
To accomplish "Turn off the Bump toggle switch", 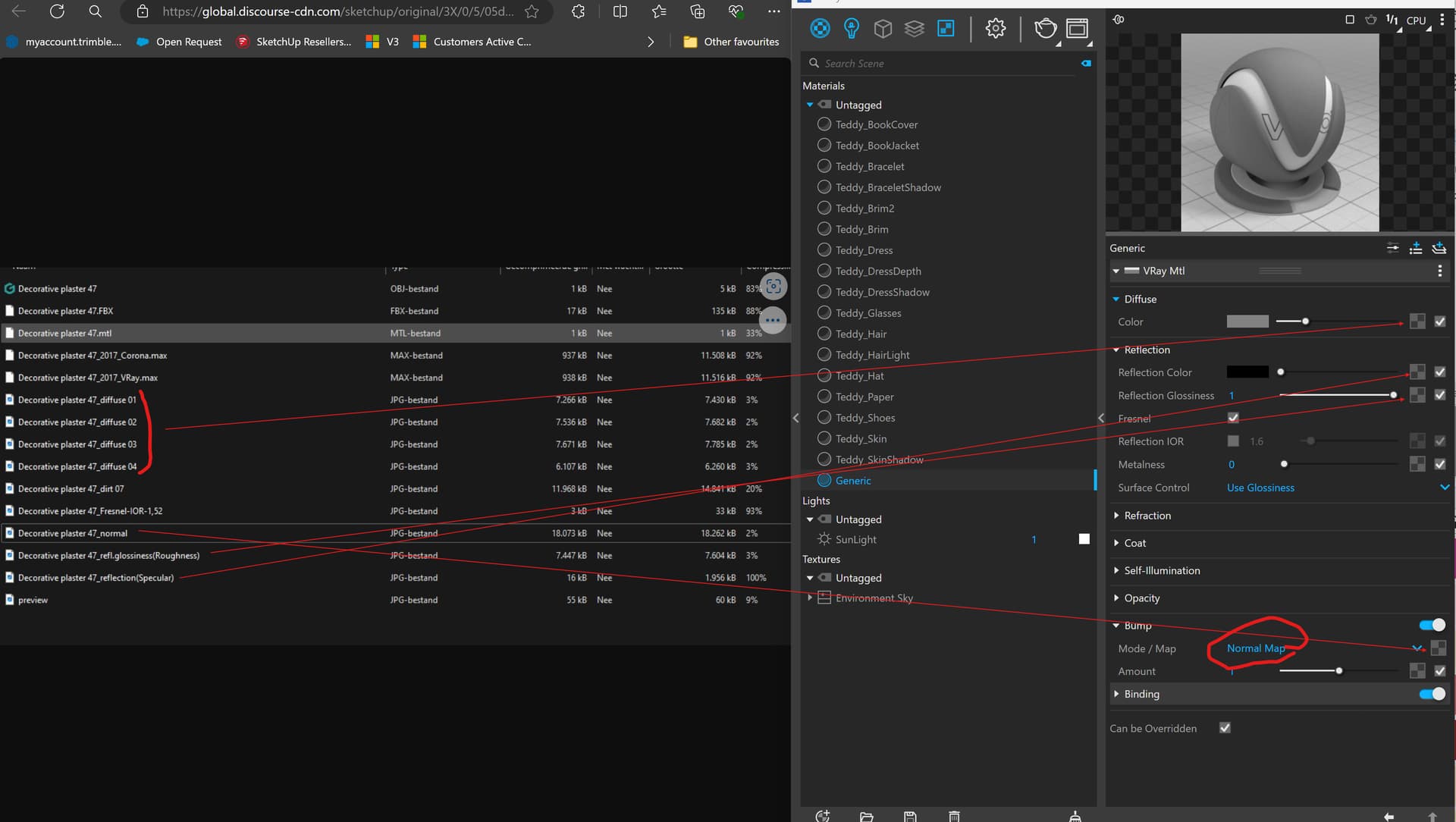I will coord(1432,625).
